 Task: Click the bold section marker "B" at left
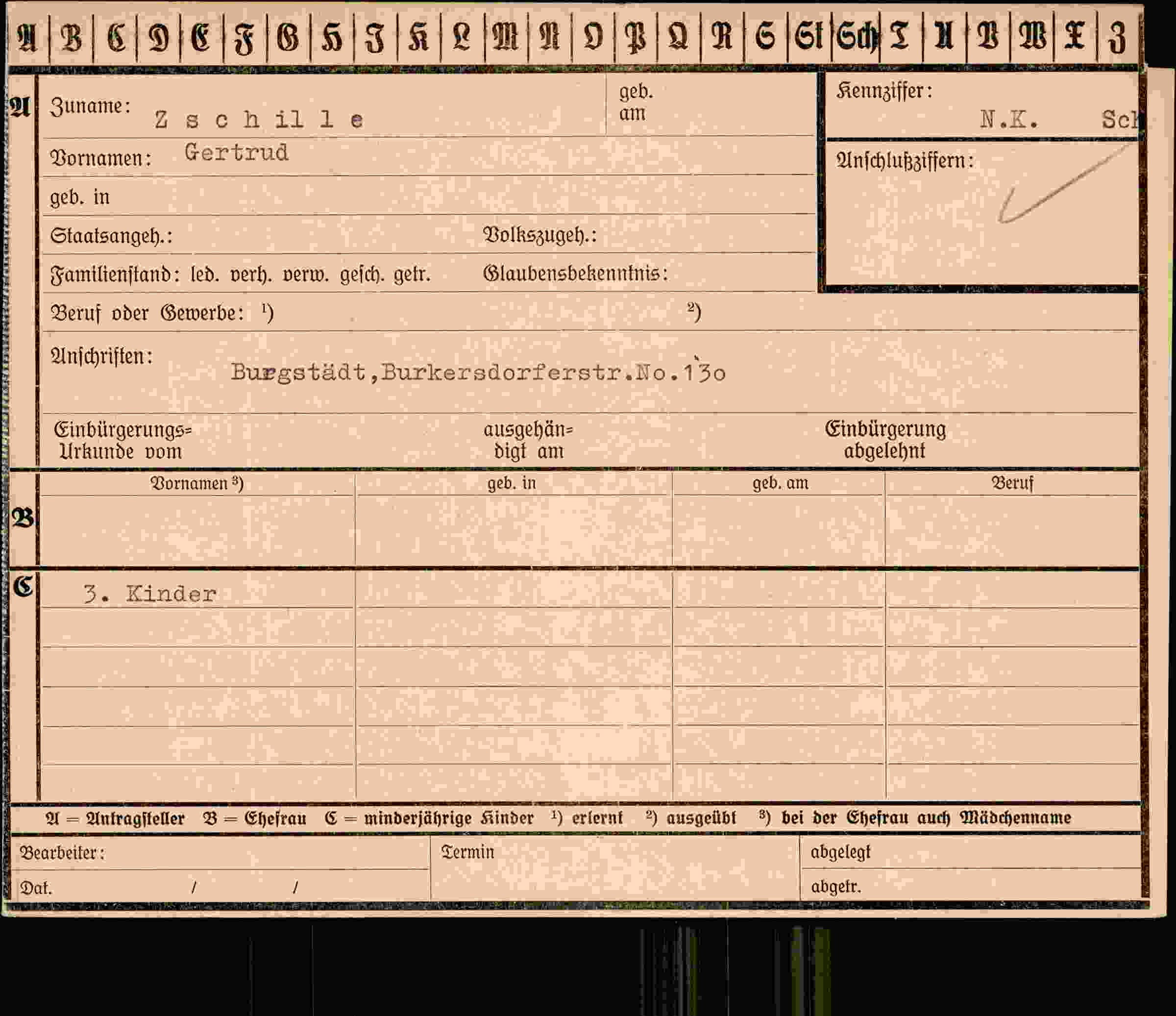23,517
